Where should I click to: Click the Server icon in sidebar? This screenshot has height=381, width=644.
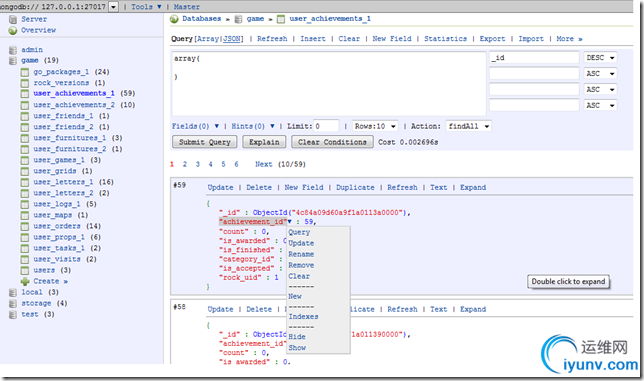click(x=13, y=19)
